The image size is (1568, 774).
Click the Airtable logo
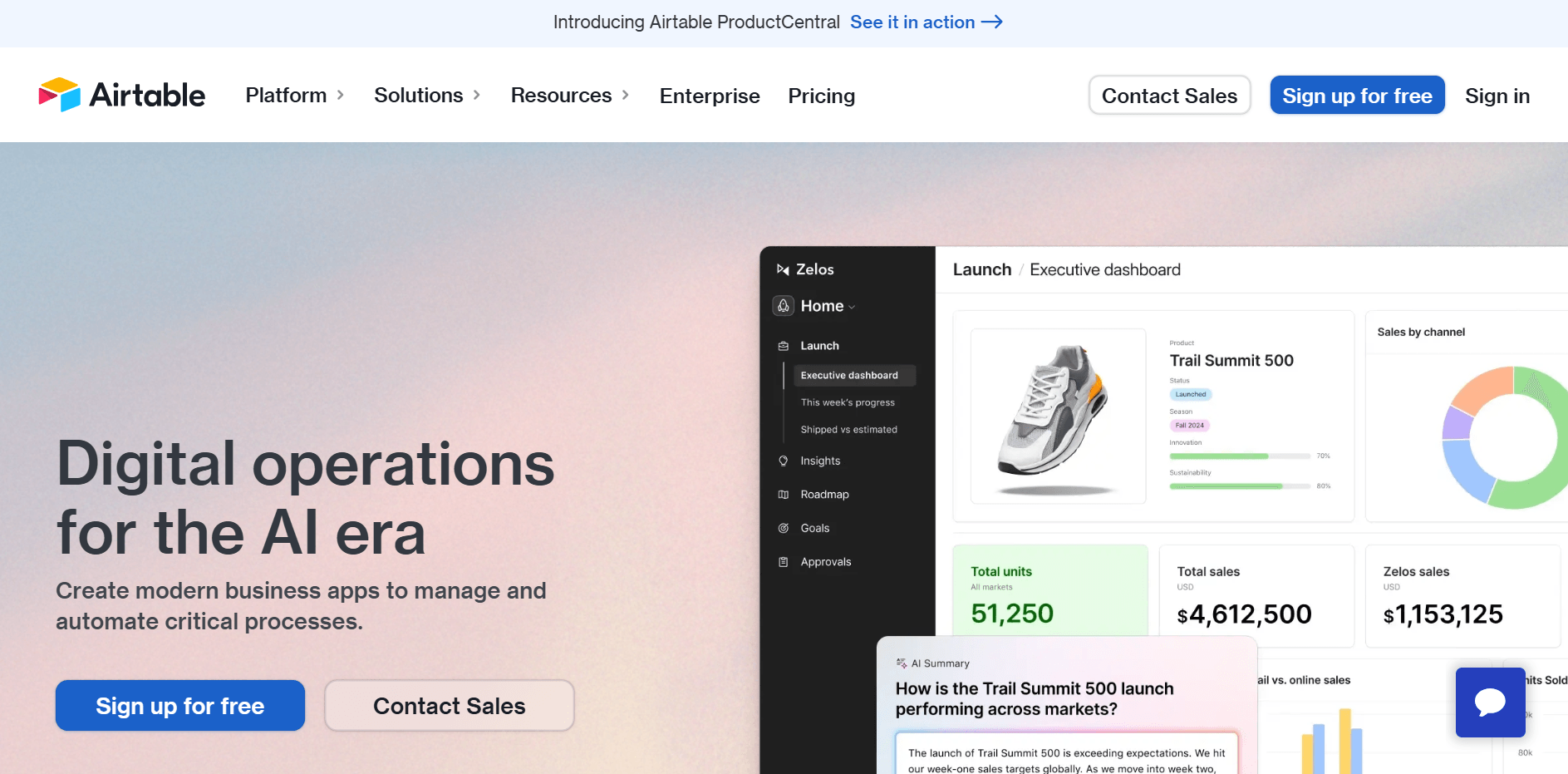[x=121, y=96]
